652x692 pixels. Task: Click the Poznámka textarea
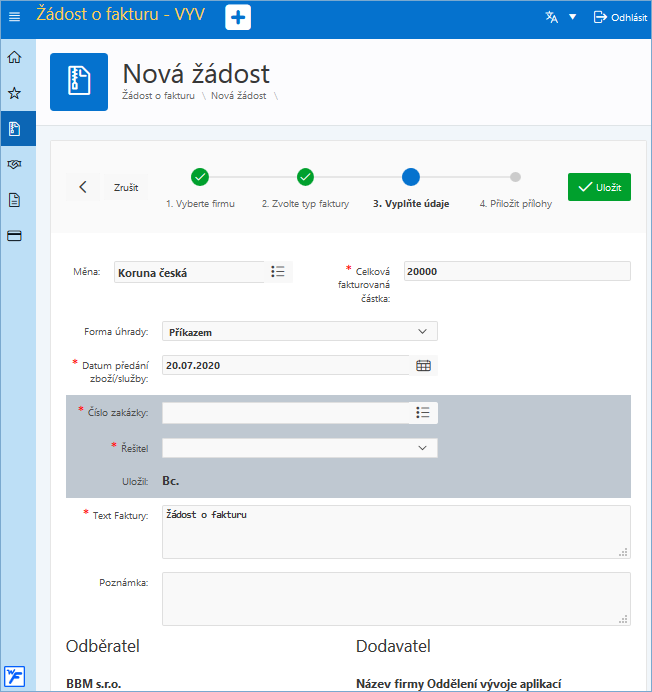(x=396, y=599)
